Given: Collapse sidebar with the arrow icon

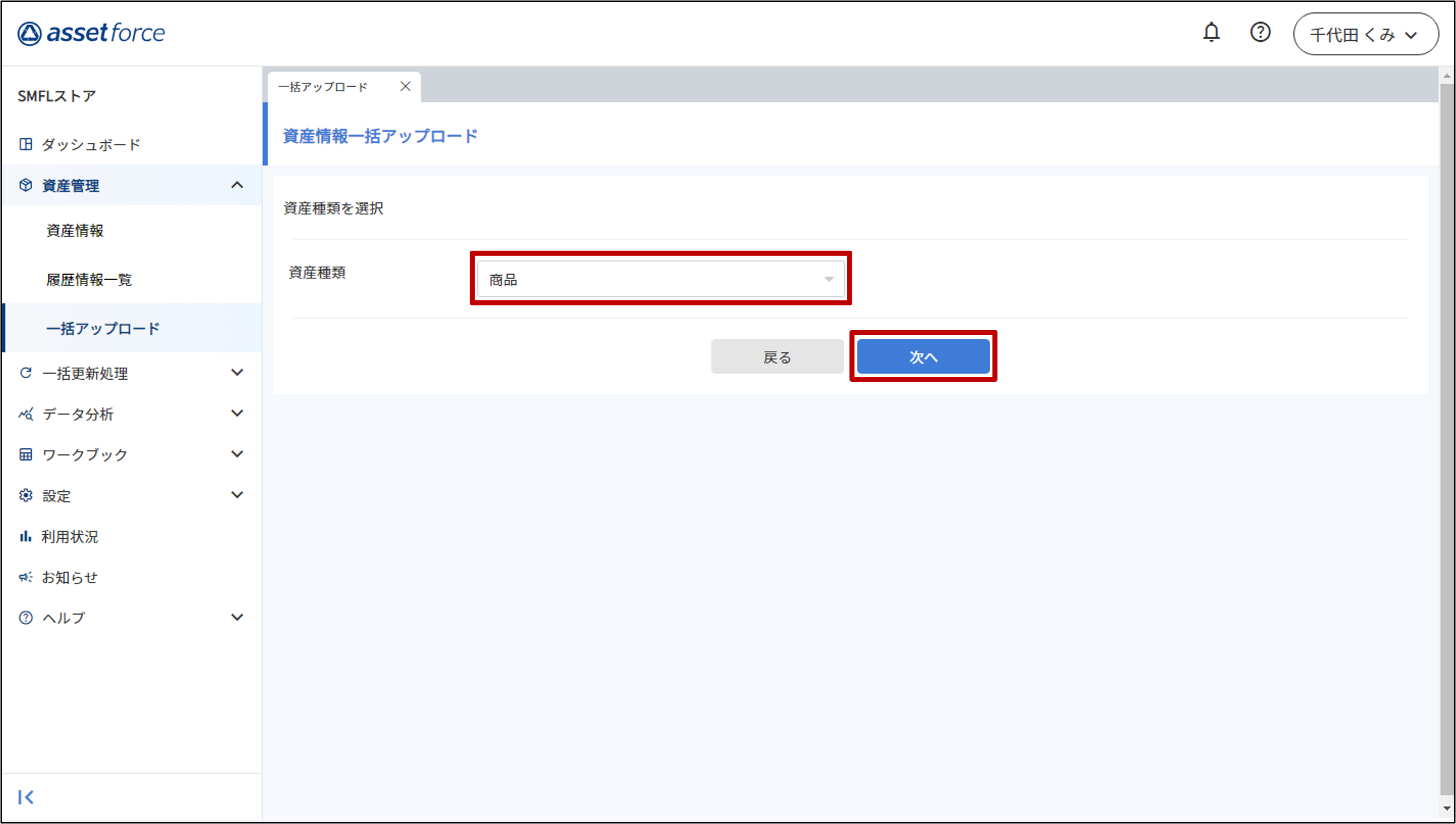Looking at the screenshot, I should [x=26, y=797].
